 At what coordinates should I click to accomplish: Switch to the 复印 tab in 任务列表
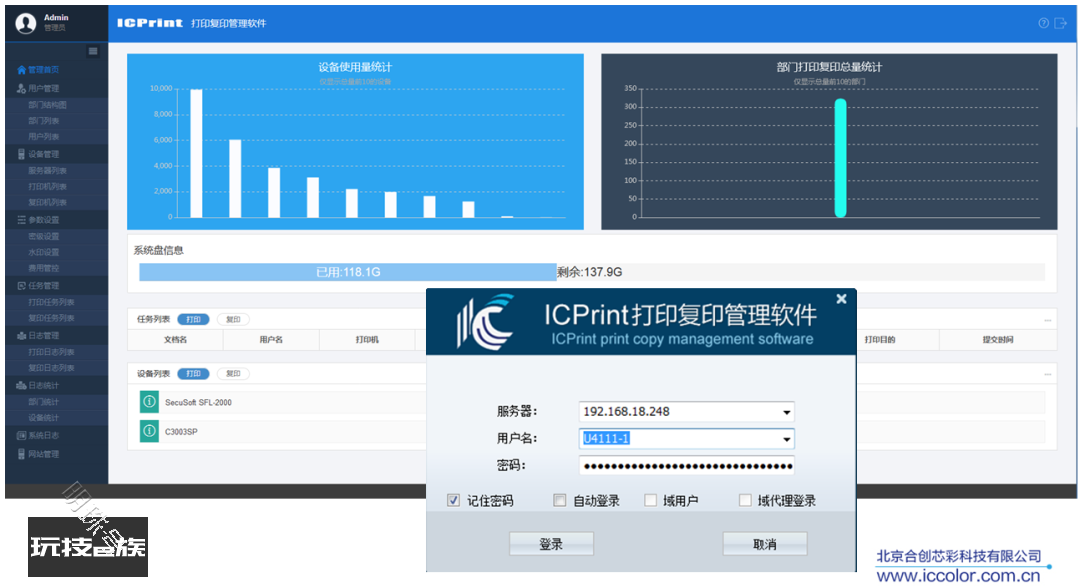[233, 319]
